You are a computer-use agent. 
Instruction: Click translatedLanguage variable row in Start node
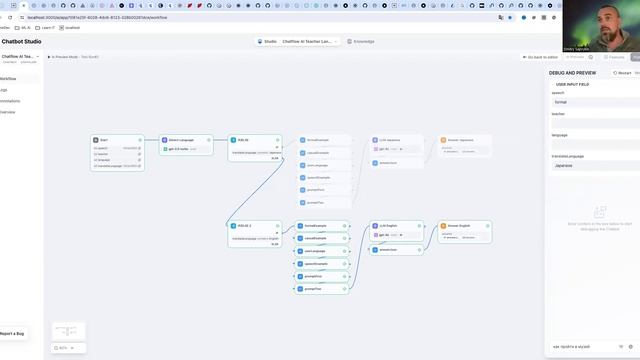point(117,166)
